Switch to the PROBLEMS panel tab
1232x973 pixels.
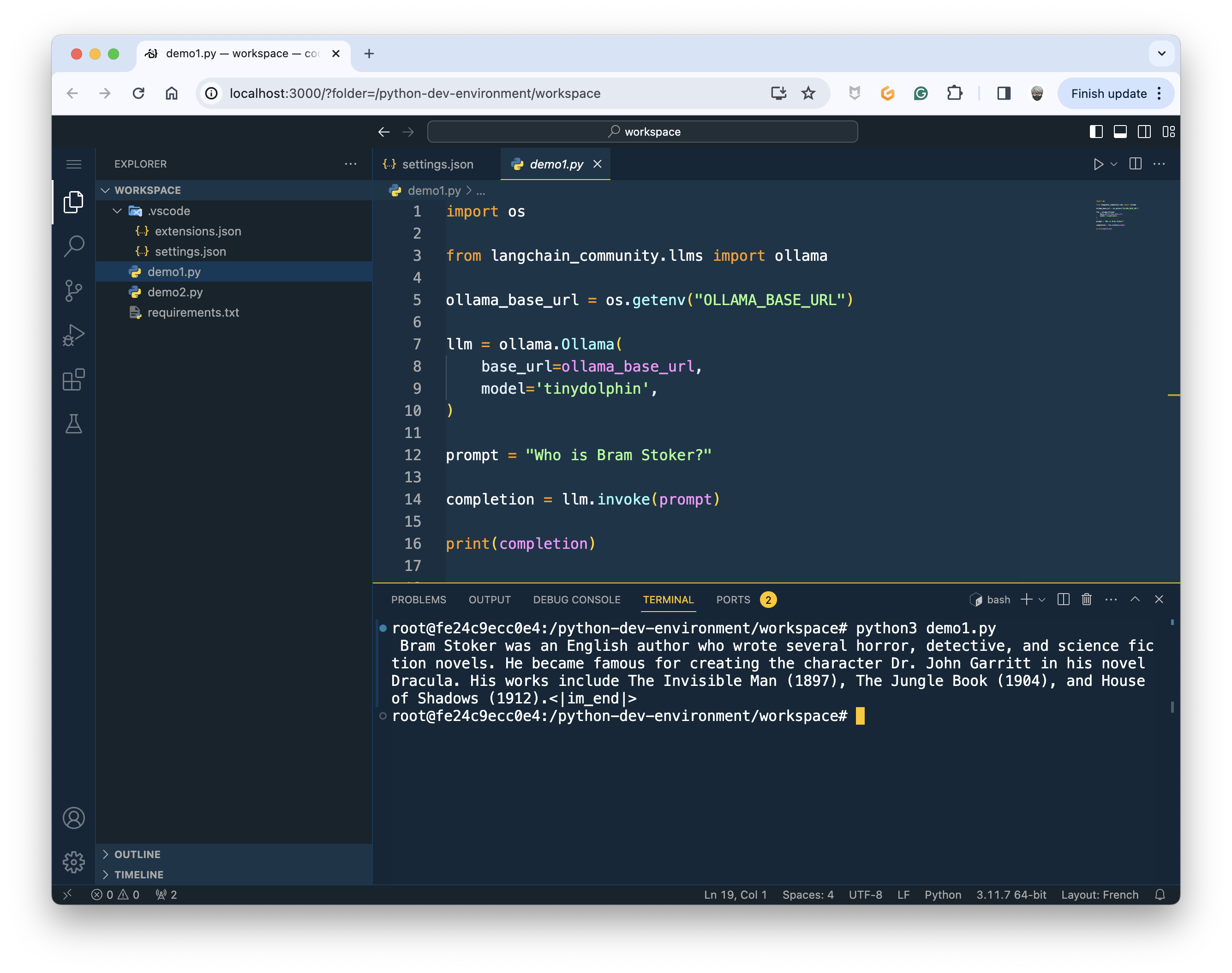419,599
